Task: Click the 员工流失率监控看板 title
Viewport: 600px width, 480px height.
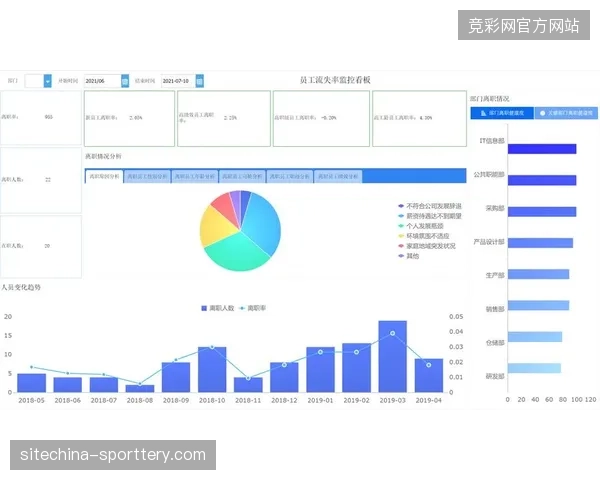Action: click(x=335, y=80)
